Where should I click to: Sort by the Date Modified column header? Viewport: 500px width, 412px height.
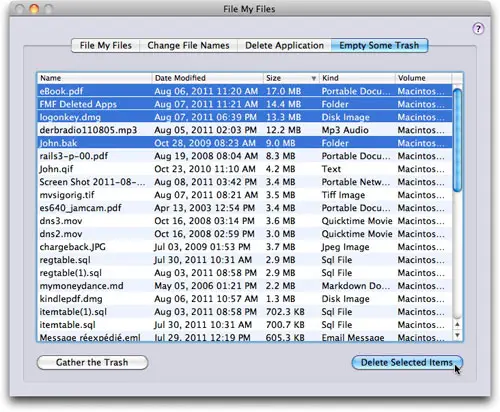click(208, 78)
